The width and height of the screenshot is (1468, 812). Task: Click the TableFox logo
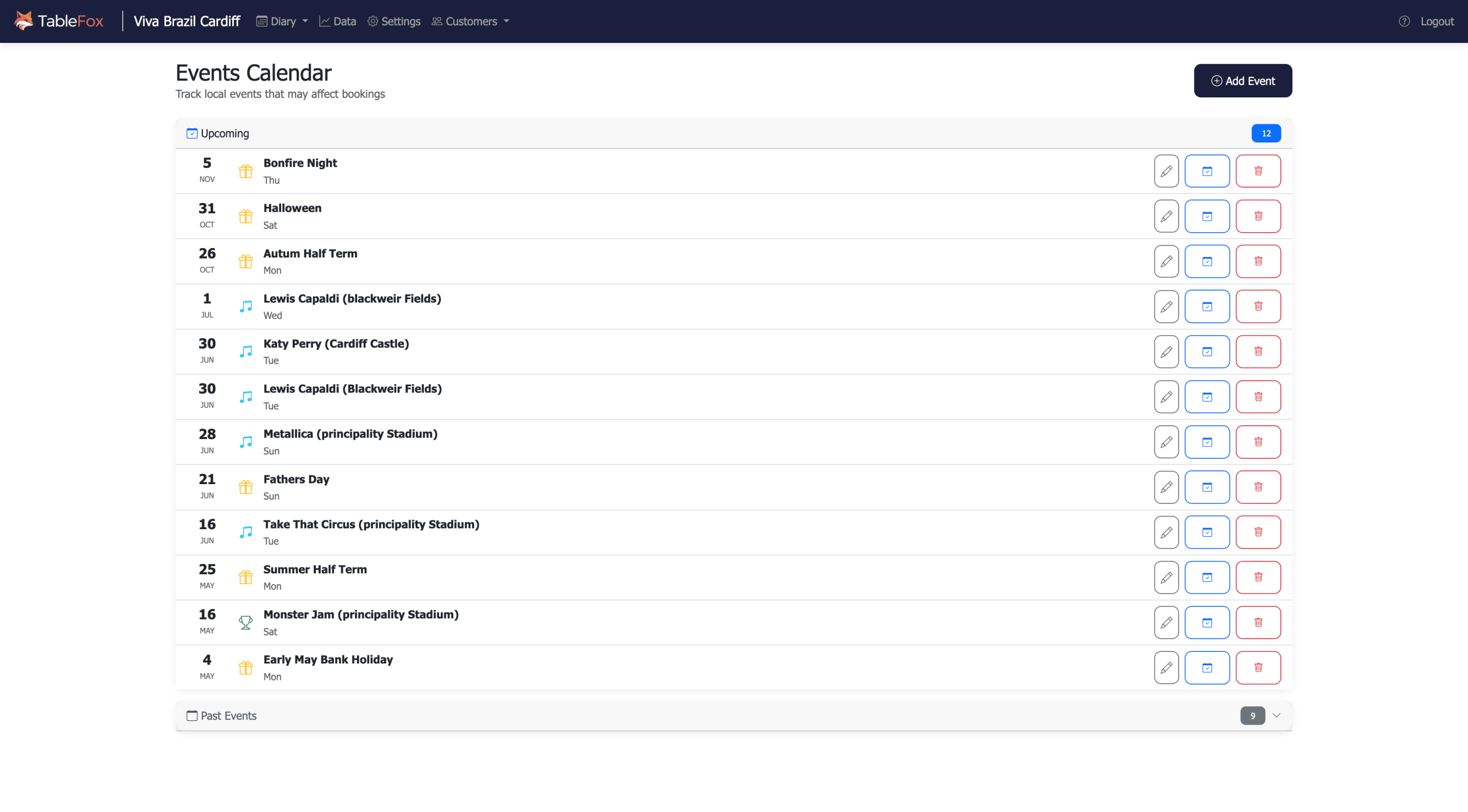tap(59, 21)
